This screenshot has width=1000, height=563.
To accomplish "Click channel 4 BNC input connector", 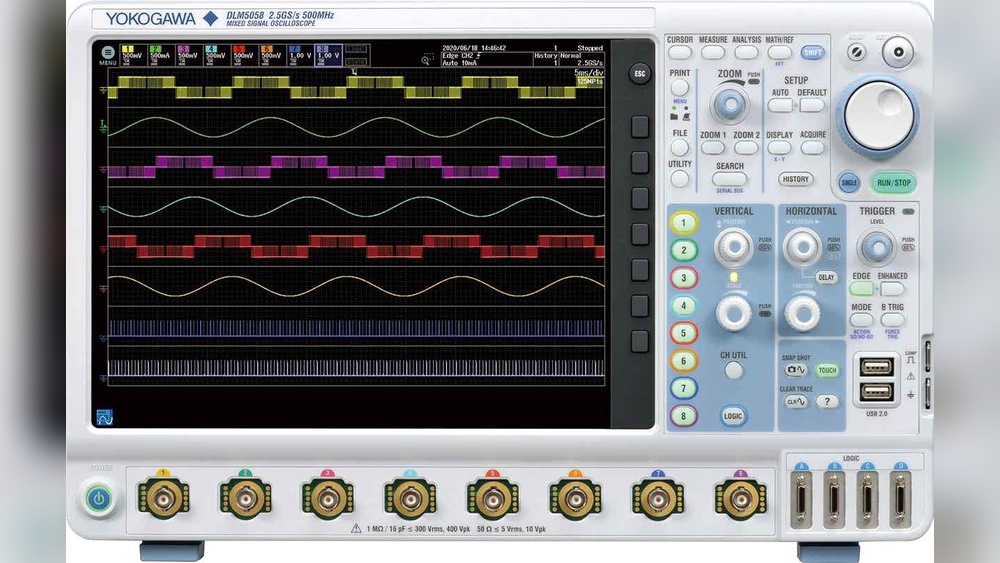I will [410, 499].
